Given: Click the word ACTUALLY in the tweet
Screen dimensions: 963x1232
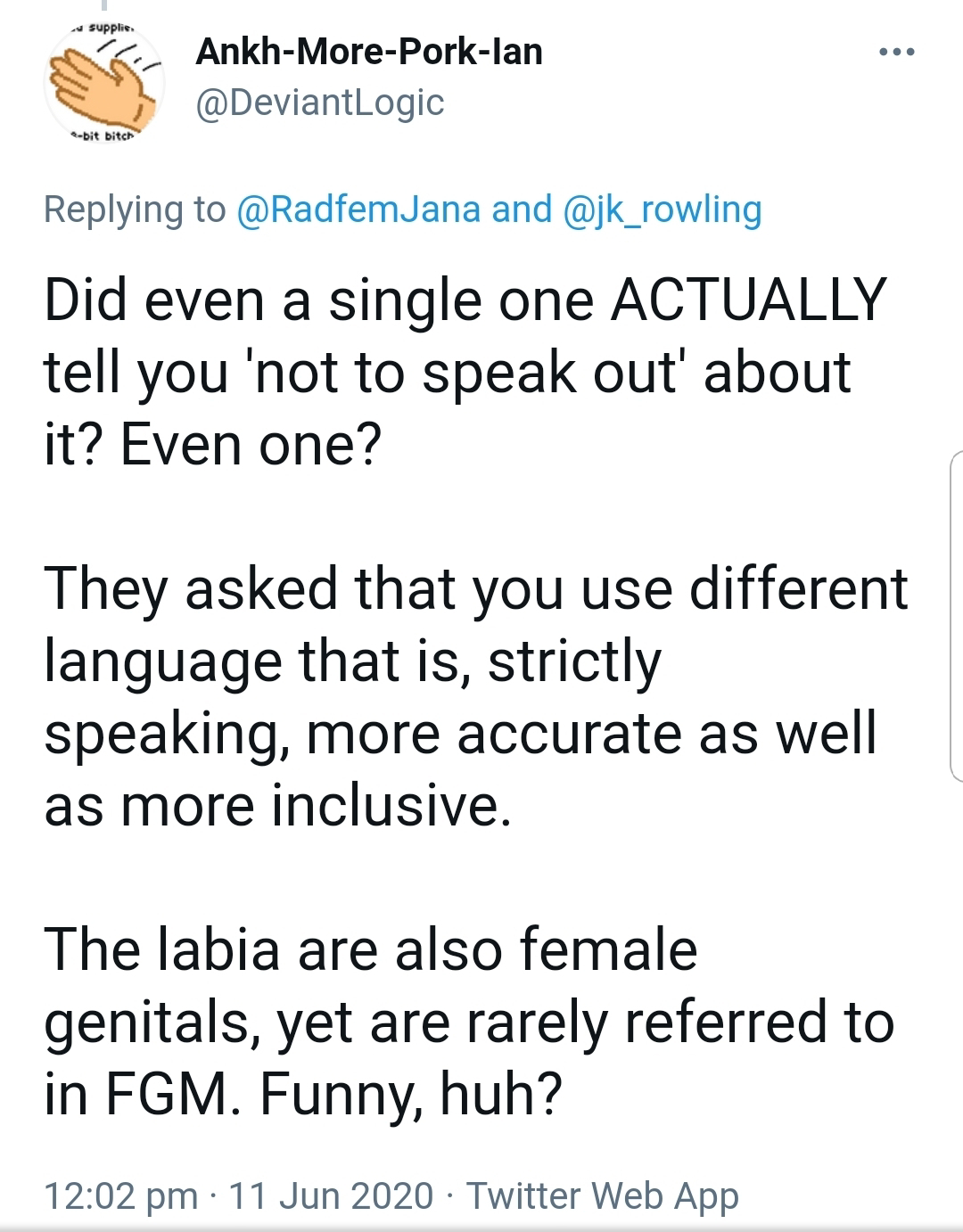Looking at the screenshot, I should click(747, 300).
